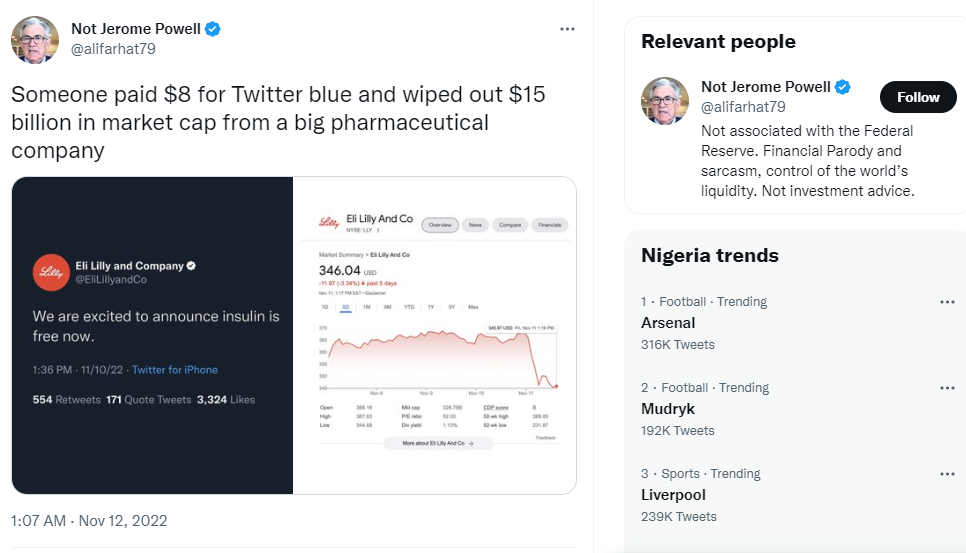The image size is (966, 553).
Task: Follow Not Jerome Powell
Action: [917, 97]
